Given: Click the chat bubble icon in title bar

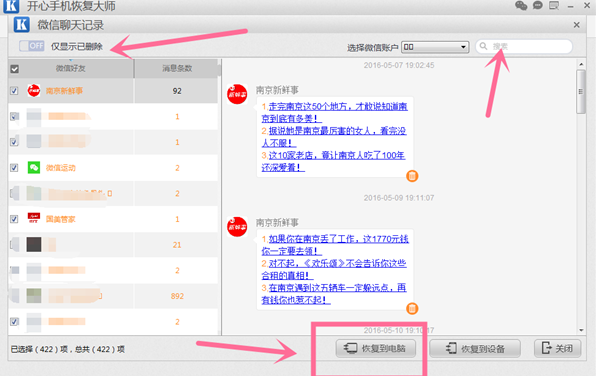Looking at the screenshot, I should (x=537, y=5).
